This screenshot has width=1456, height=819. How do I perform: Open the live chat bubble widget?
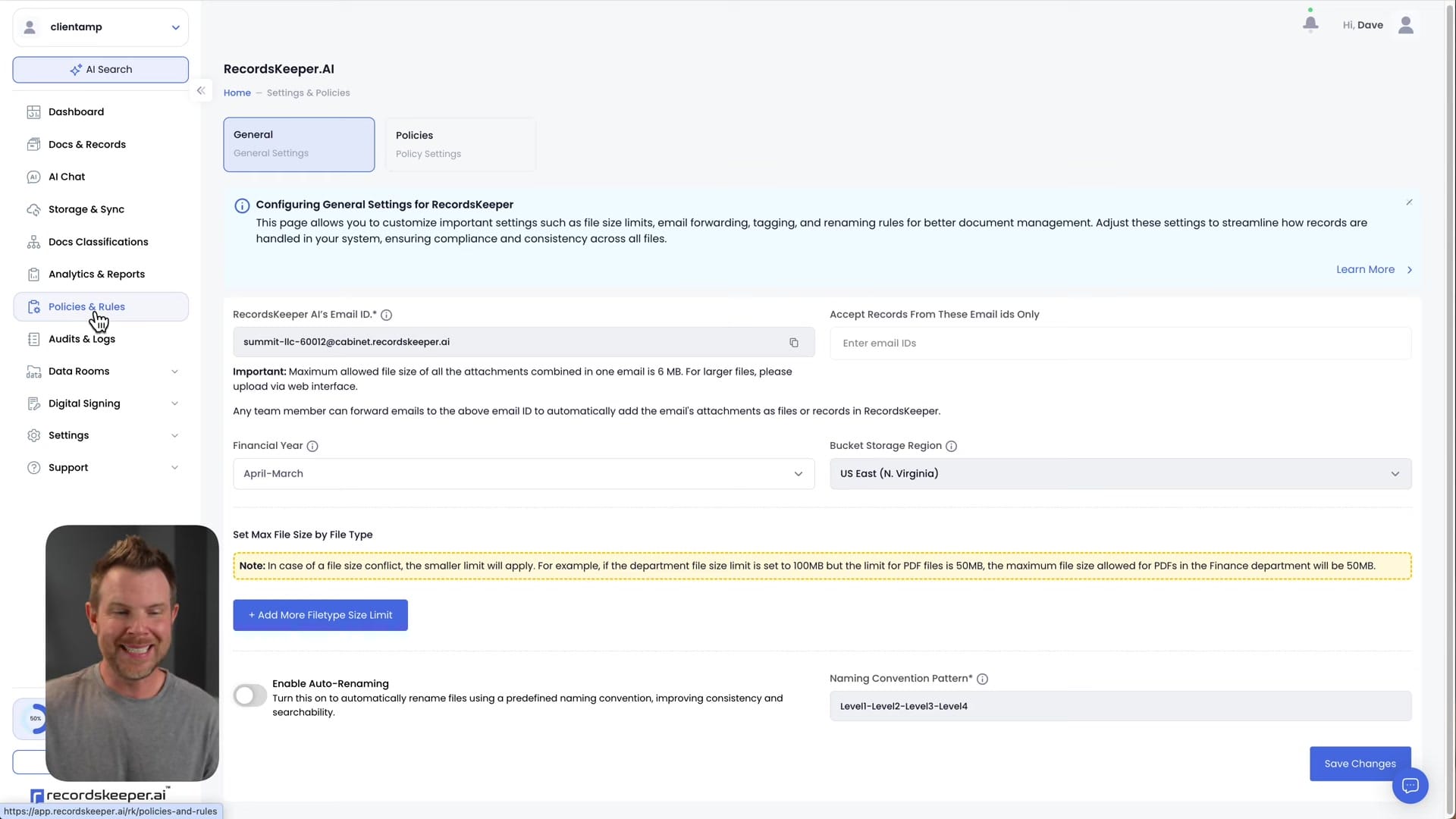pyautogui.click(x=1410, y=786)
